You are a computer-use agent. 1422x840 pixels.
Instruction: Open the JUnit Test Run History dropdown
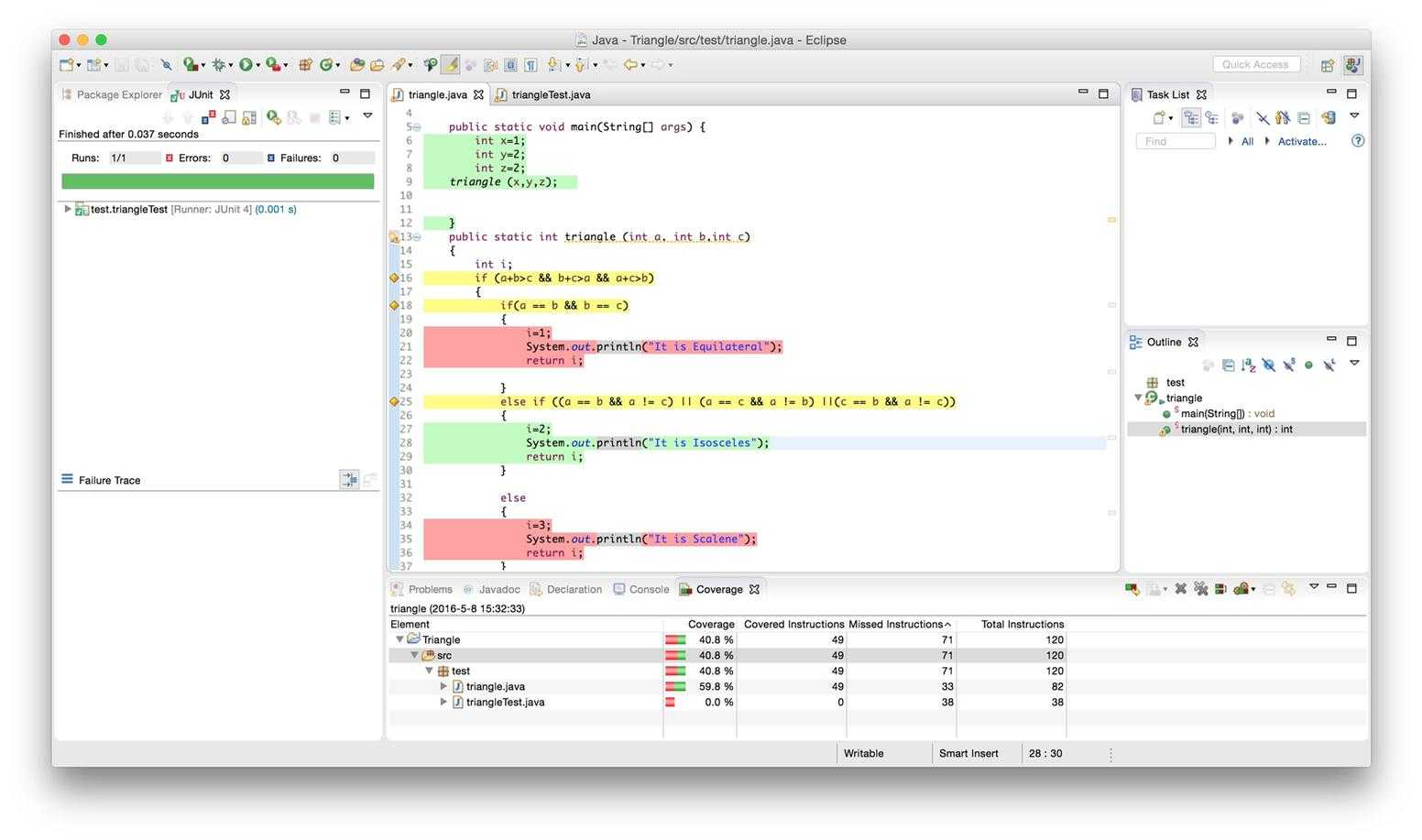click(346, 118)
